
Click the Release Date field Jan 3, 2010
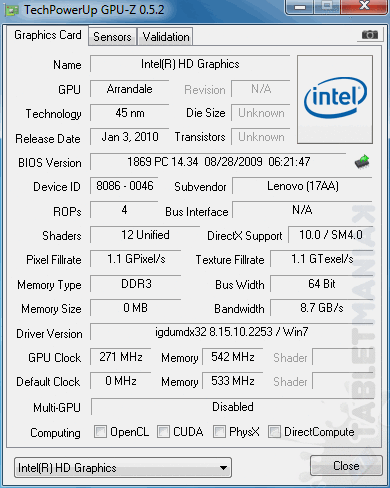pyautogui.click(x=129, y=137)
